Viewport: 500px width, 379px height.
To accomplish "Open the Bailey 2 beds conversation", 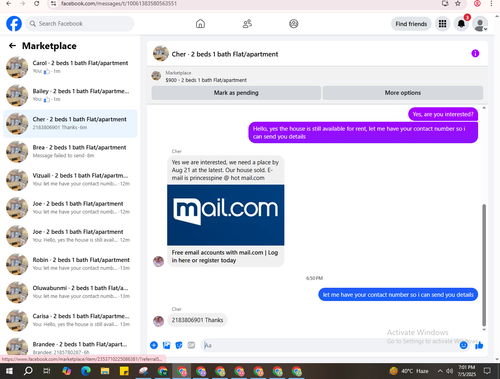I will click(x=70, y=95).
